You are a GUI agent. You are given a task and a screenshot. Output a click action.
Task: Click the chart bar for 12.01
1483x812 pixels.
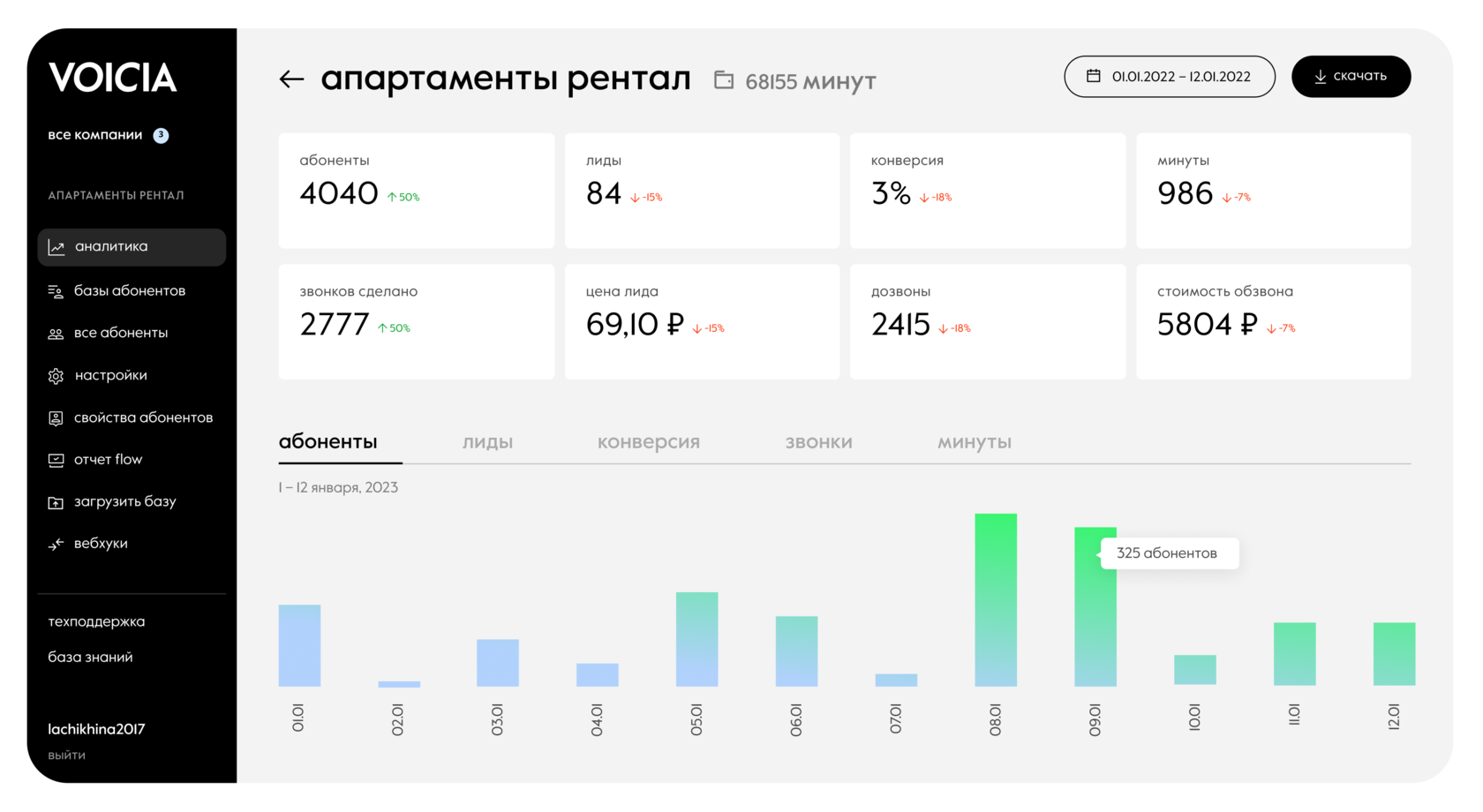pyautogui.click(x=1395, y=654)
